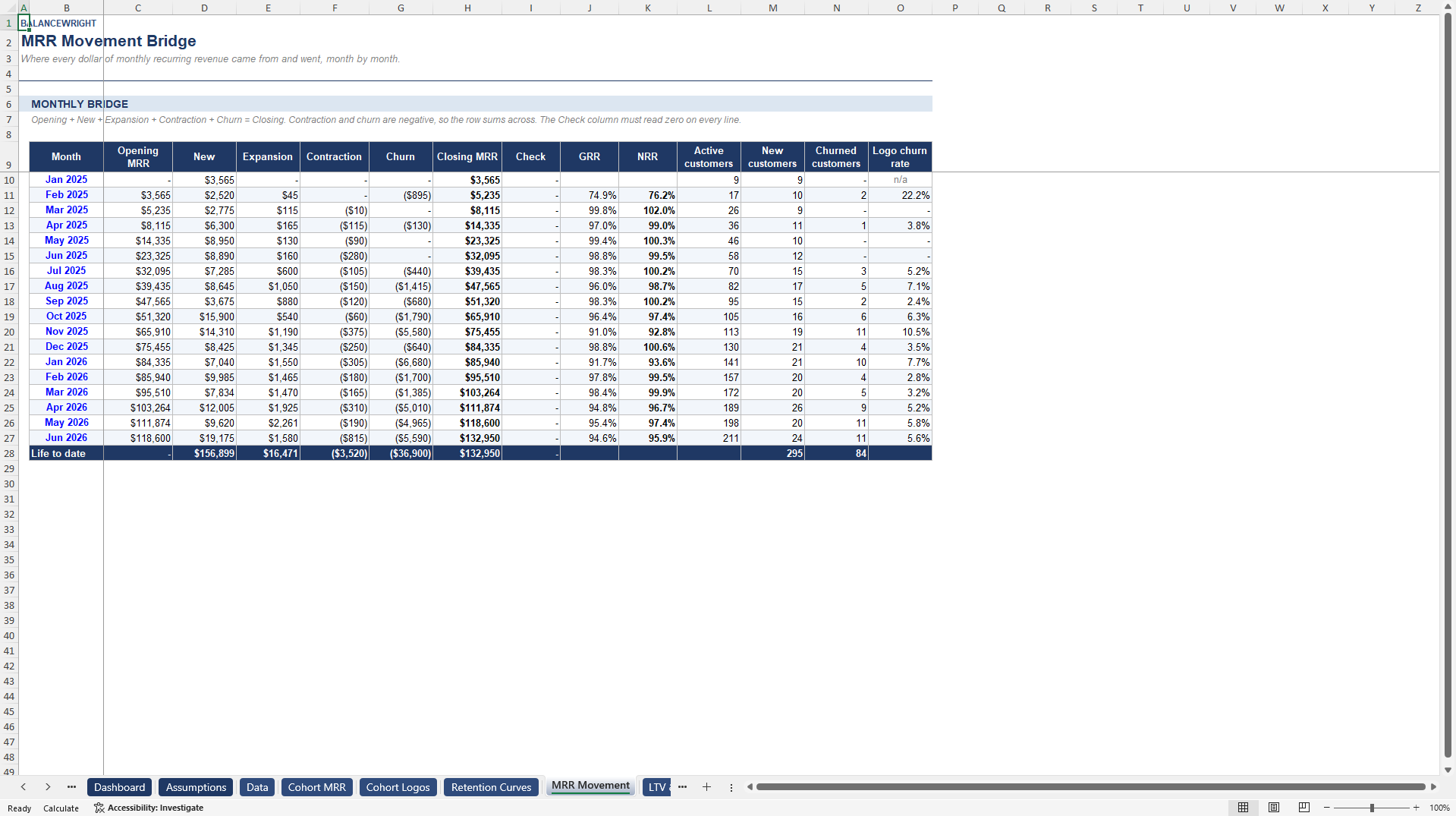The image size is (1456, 816).
Task: Click the $2,261 expansion cell
Action: tap(268, 423)
